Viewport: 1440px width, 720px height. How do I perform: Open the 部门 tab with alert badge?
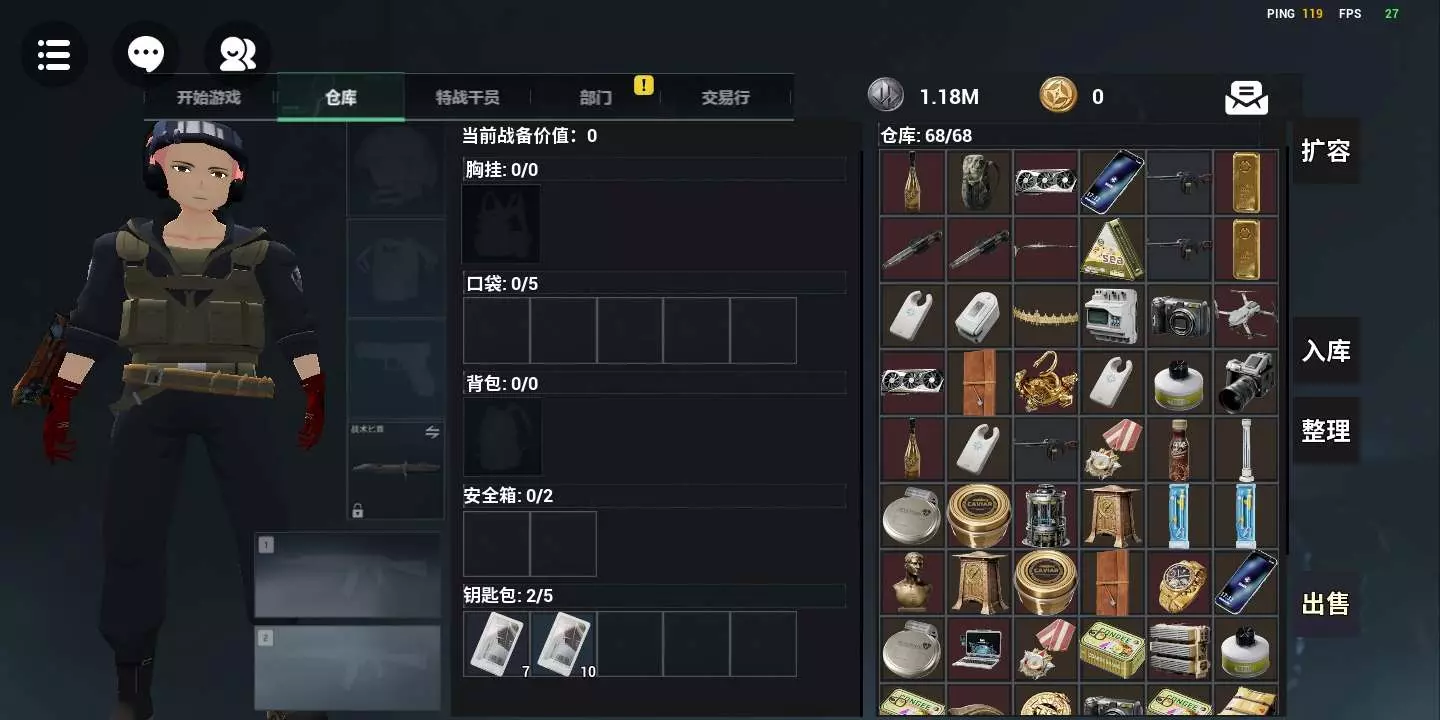tap(596, 98)
